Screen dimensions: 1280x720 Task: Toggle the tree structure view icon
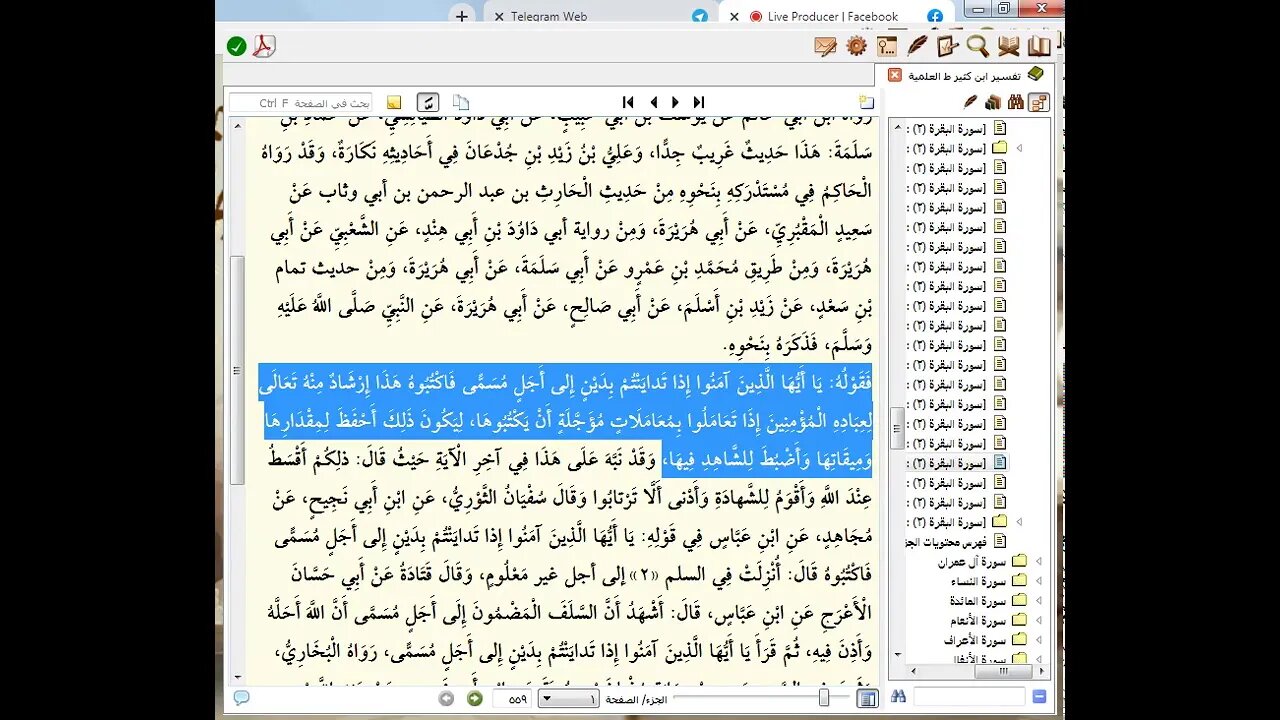click(1039, 102)
